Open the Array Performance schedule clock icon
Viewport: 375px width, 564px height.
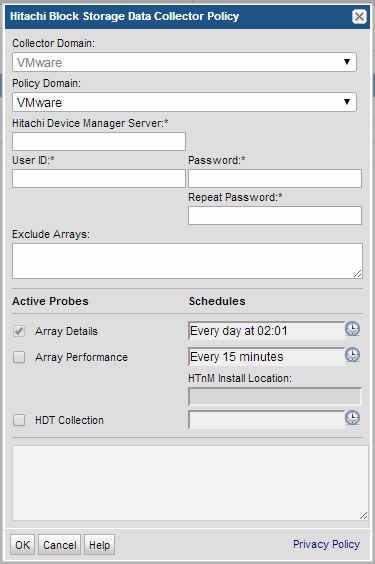pos(352,355)
